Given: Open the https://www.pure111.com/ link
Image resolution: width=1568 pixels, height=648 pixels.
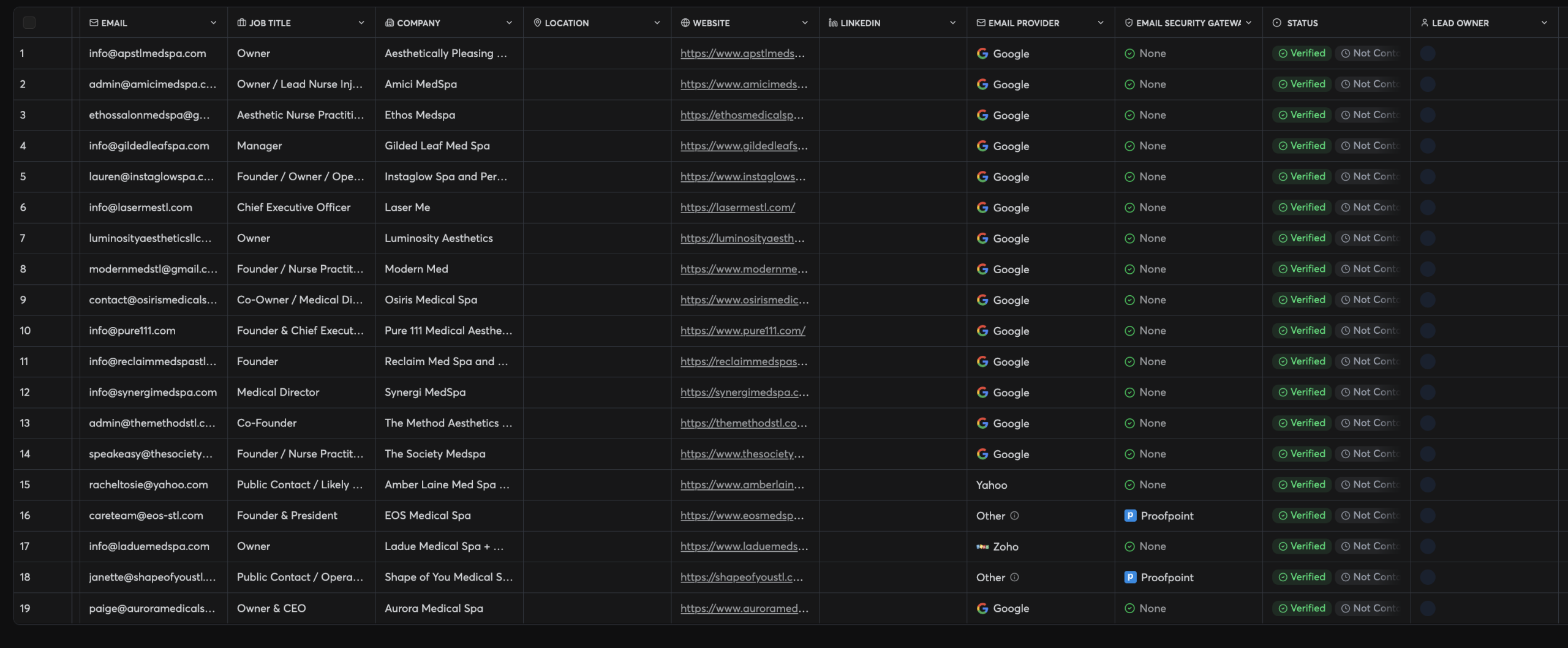Looking at the screenshot, I should (743, 331).
